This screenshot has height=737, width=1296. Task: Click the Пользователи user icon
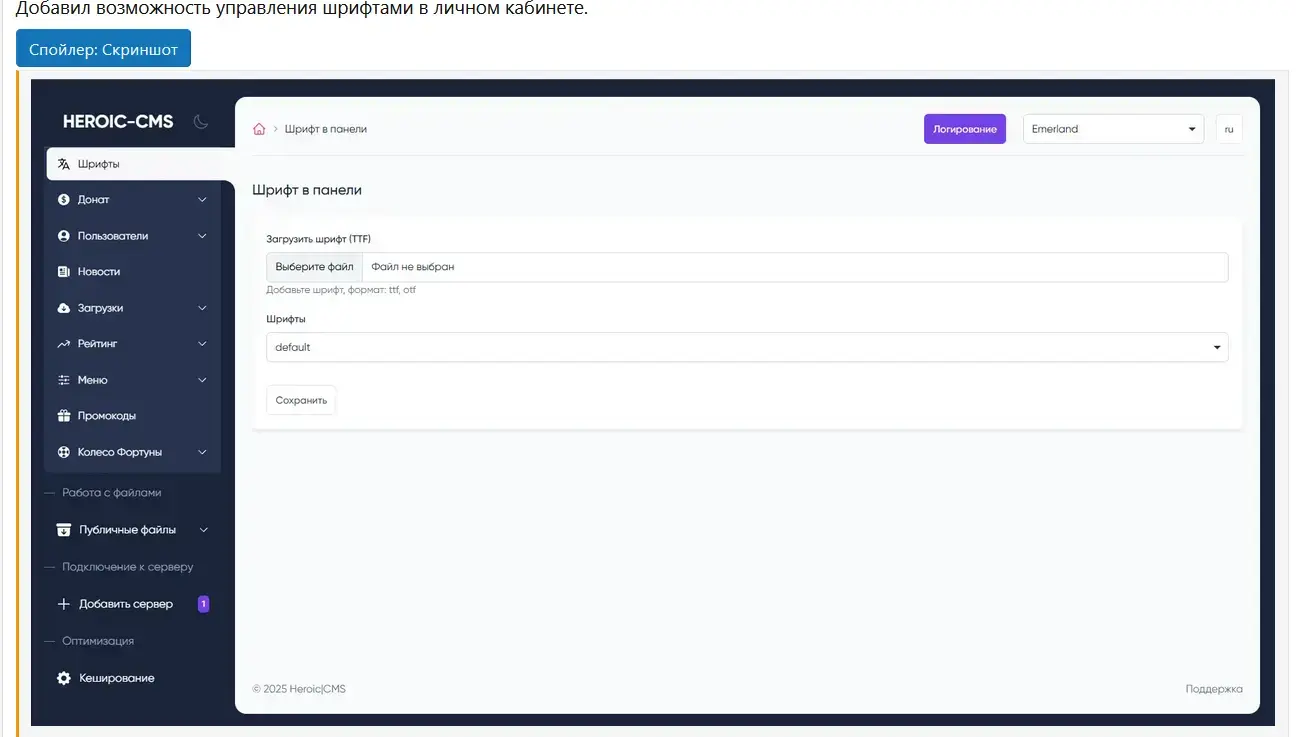point(64,236)
